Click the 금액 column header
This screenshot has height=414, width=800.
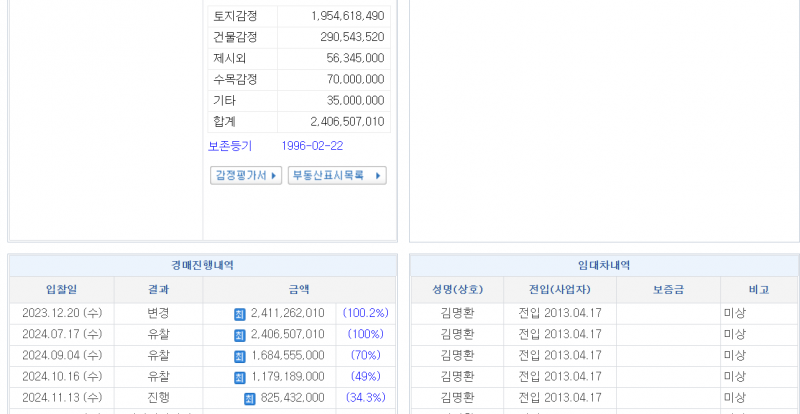tap(299, 290)
